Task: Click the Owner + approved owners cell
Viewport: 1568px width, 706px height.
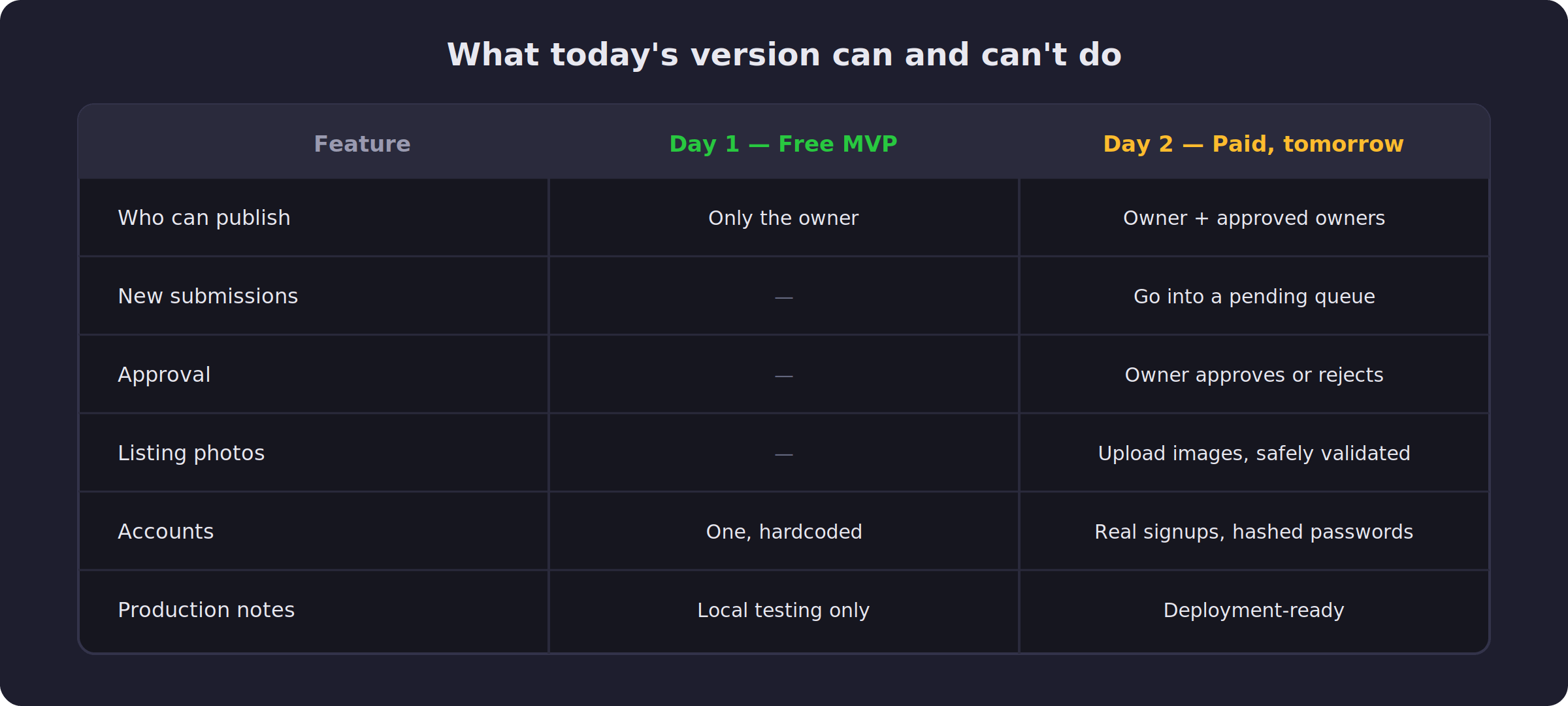Action: click(x=1254, y=218)
